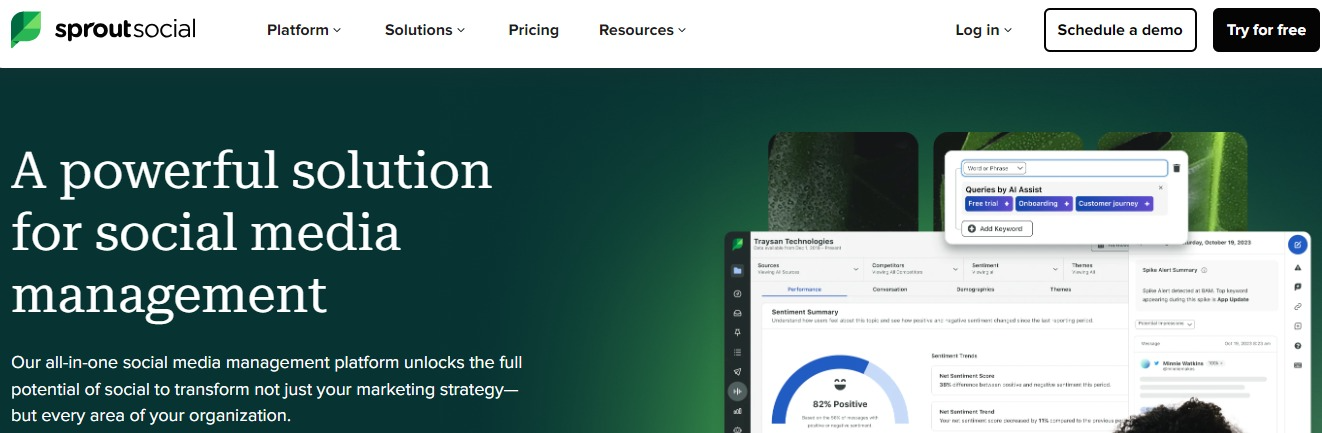Delete the query using the trash icon
Screen dimensions: 1322x433
[1177, 168]
